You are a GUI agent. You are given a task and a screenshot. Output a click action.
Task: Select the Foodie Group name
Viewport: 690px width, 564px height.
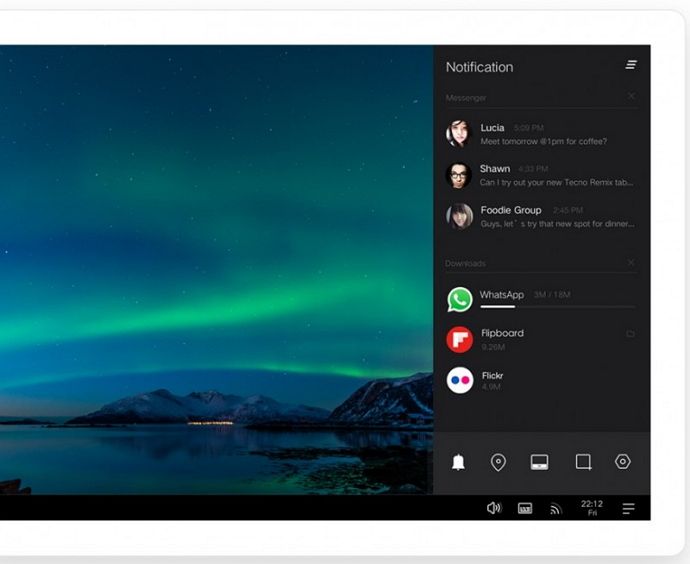tap(511, 210)
